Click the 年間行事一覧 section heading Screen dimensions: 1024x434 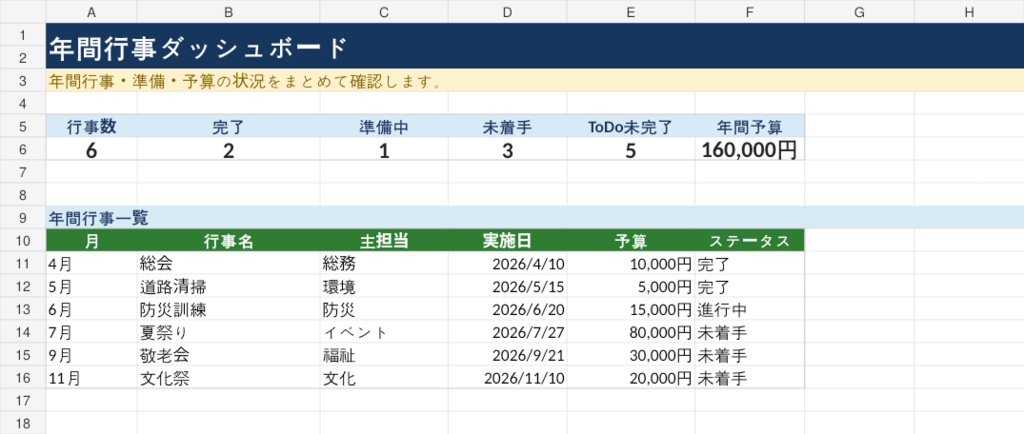point(99,218)
